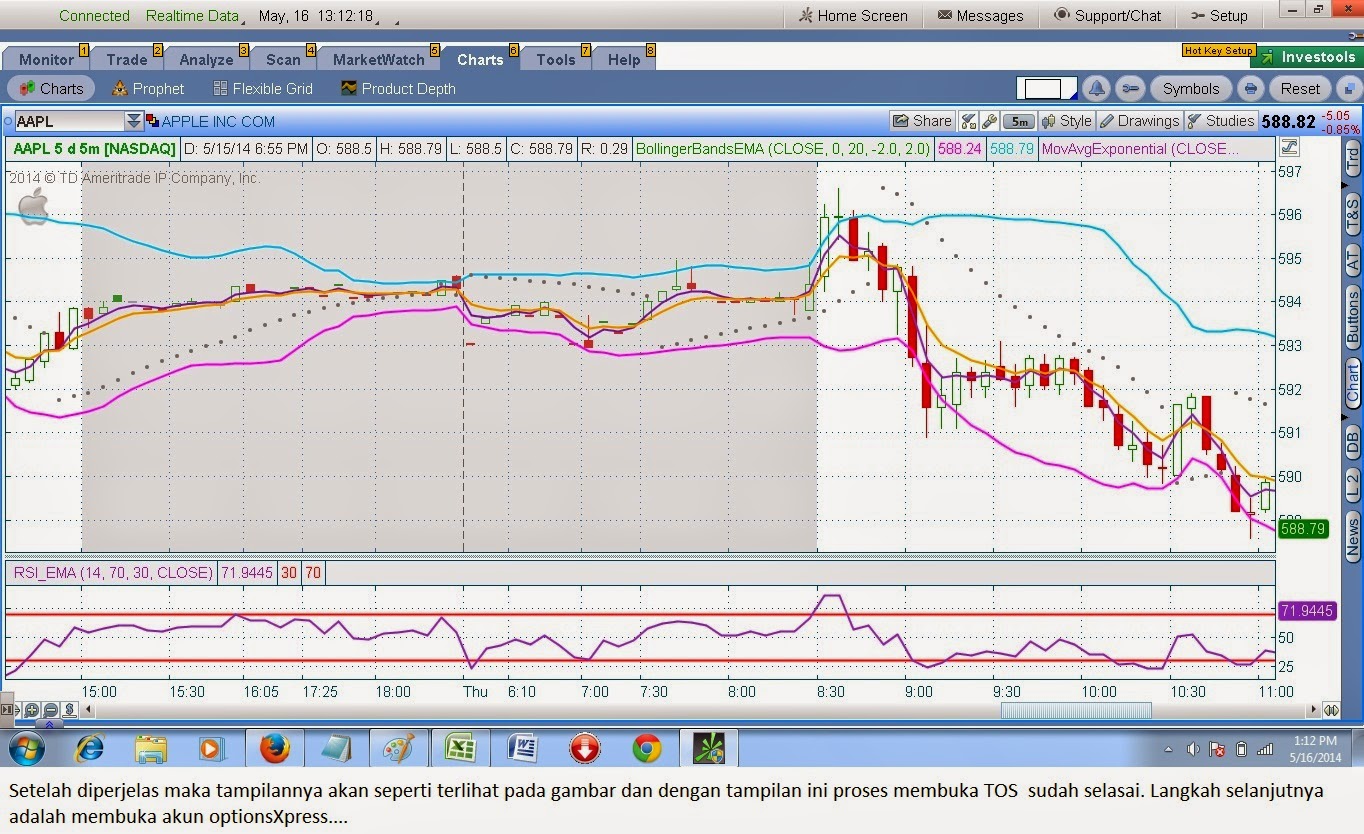Share the chart
The image size is (1364, 834).
click(922, 121)
